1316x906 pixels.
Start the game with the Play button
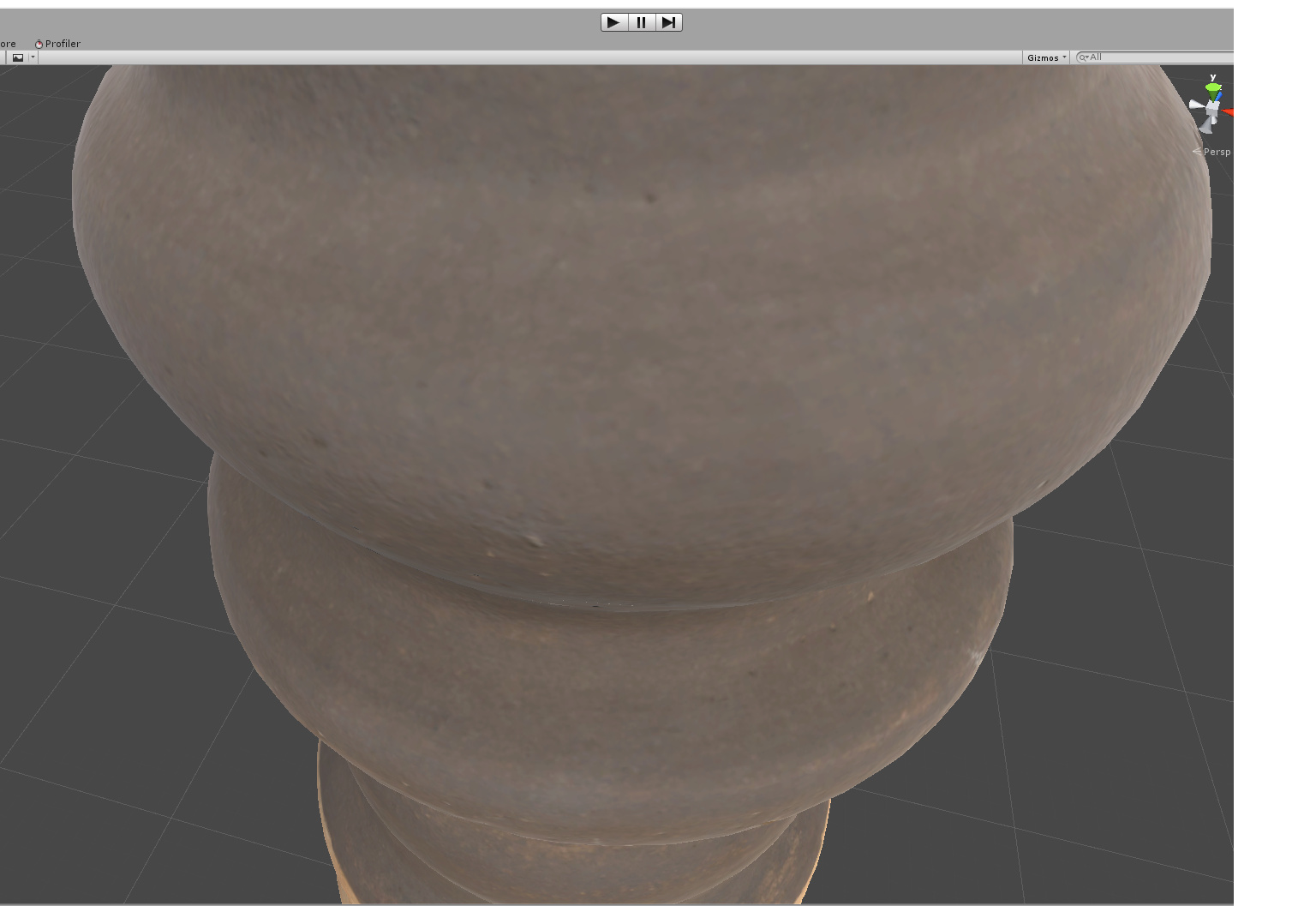click(x=614, y=22)
